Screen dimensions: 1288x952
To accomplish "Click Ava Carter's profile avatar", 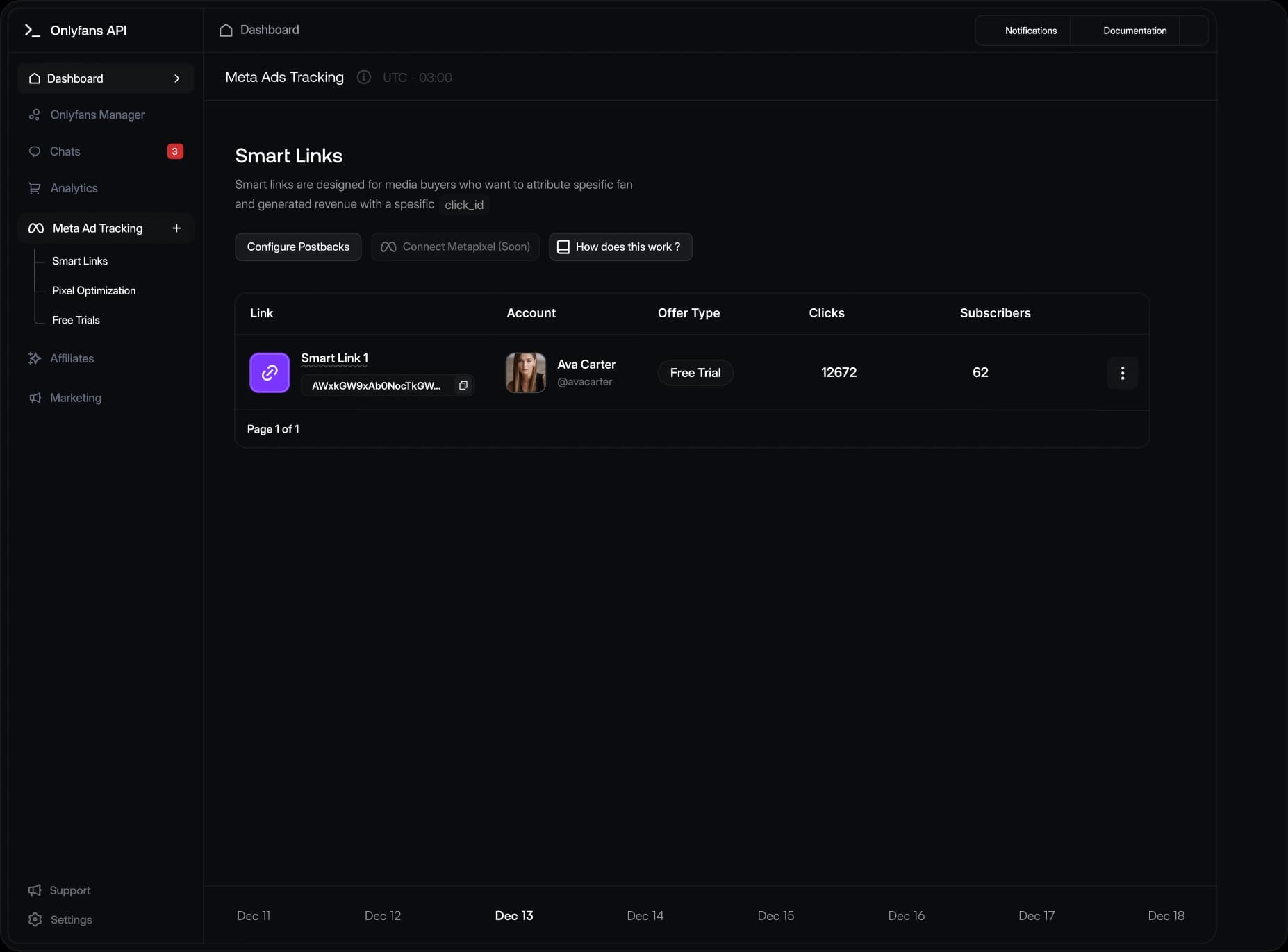I will [526, 373].
